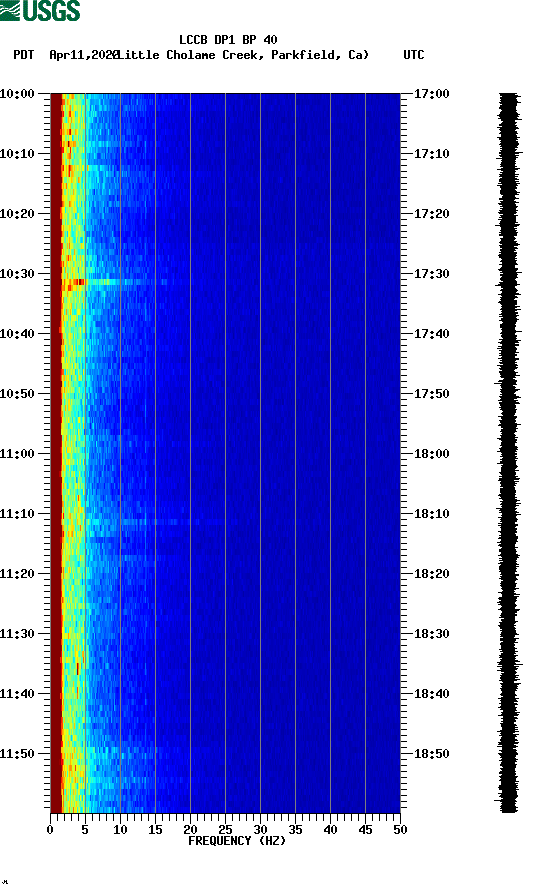The width and height of the screenshot is (552, 893).
Task: Click the 17:30 UTC time label
Action: [x=432, y=273]
